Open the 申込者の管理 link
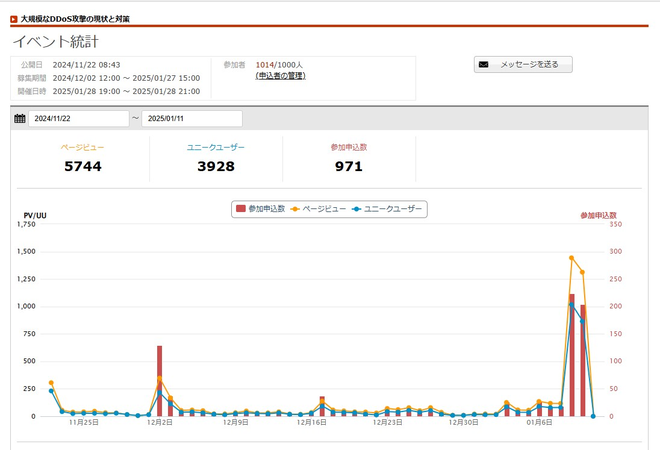Screen dimensions: 660x450 [x=283, y=76]
